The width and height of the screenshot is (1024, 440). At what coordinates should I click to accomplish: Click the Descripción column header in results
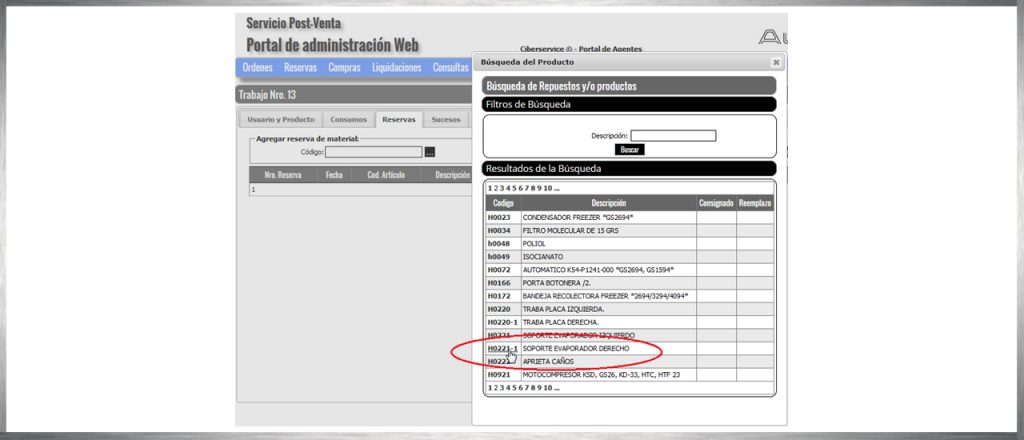[608, 203]
